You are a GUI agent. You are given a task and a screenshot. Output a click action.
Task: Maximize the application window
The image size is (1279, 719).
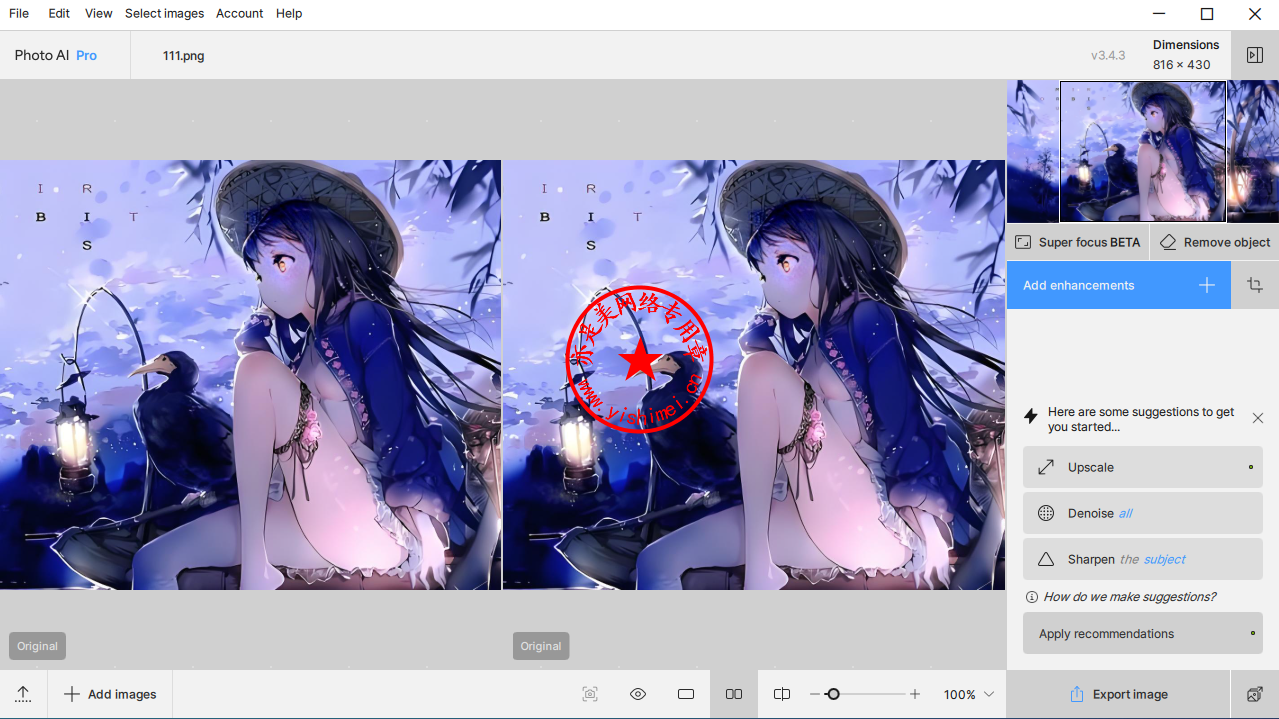click(1207, 14)
